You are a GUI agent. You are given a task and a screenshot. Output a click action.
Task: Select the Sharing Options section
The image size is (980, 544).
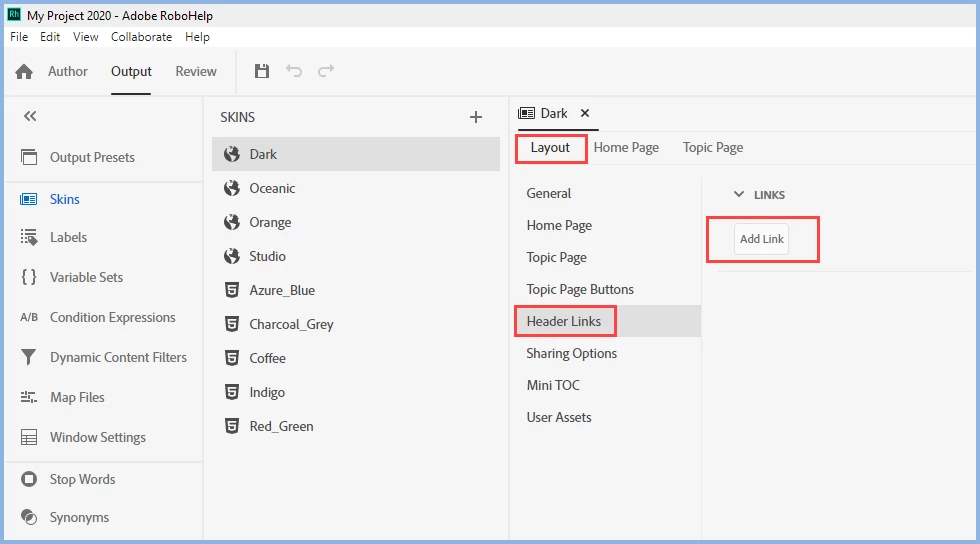tap(571, 353)
